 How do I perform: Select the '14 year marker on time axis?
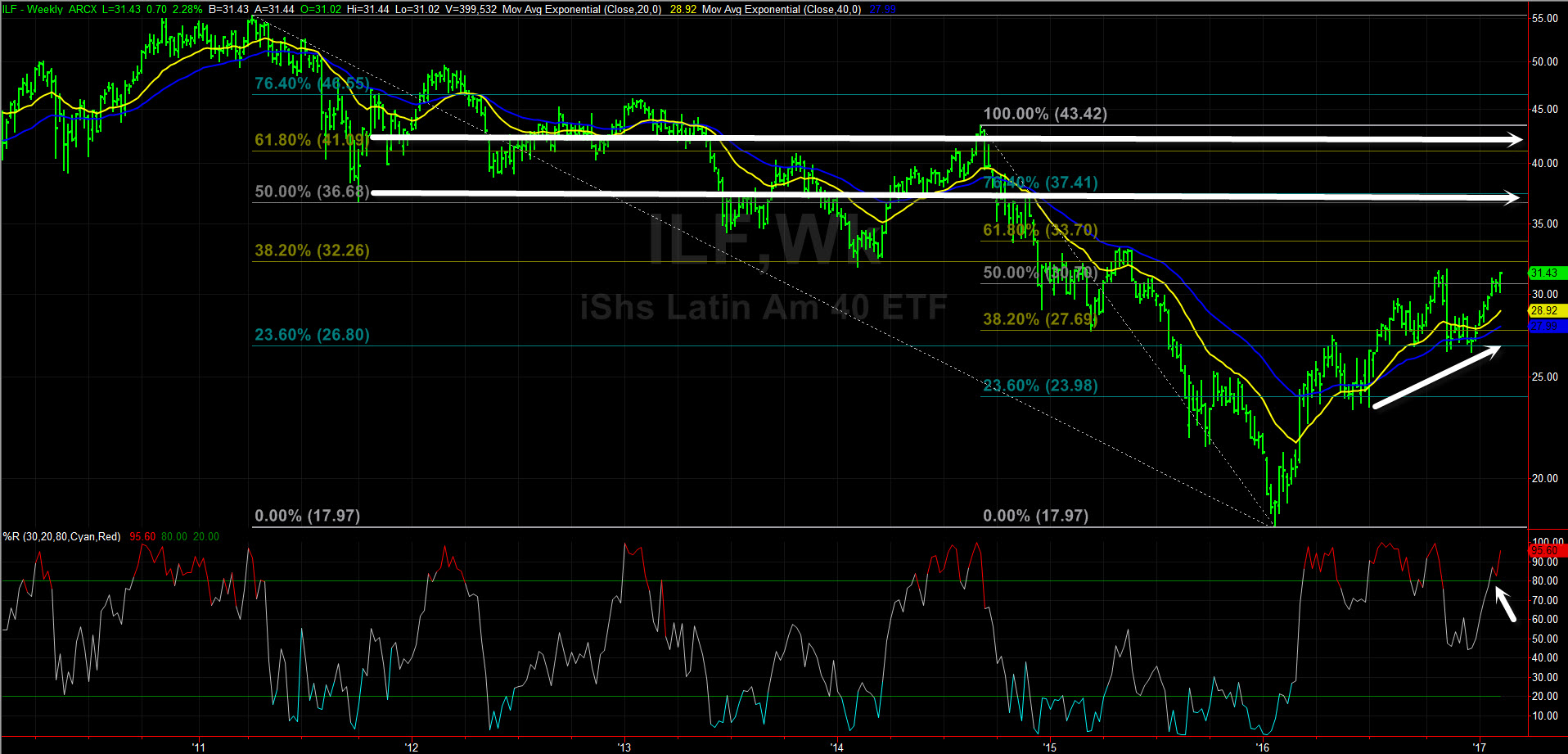click(x=837, y=747)
